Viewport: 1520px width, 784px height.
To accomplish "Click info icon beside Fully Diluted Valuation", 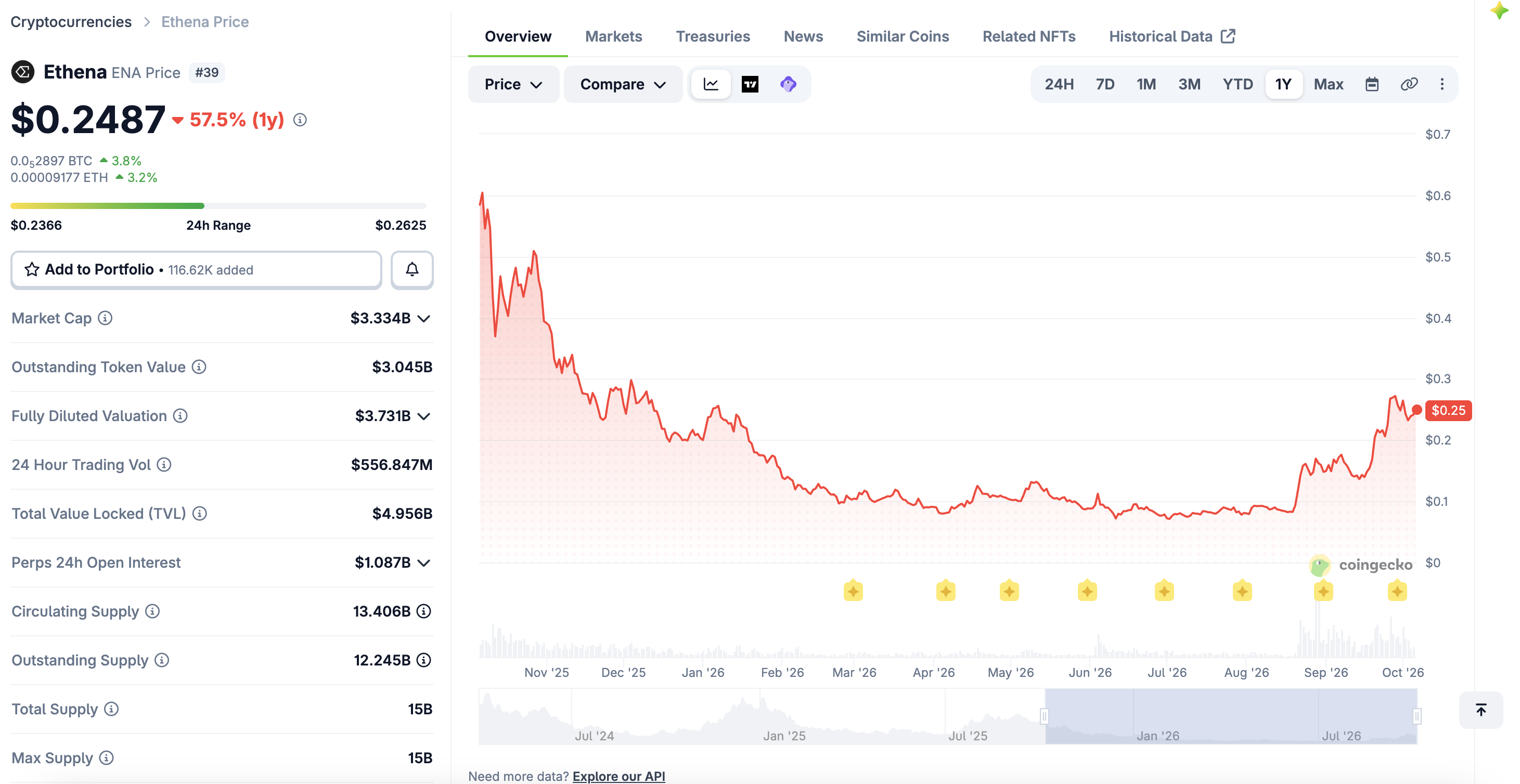I will coord(181,416).
